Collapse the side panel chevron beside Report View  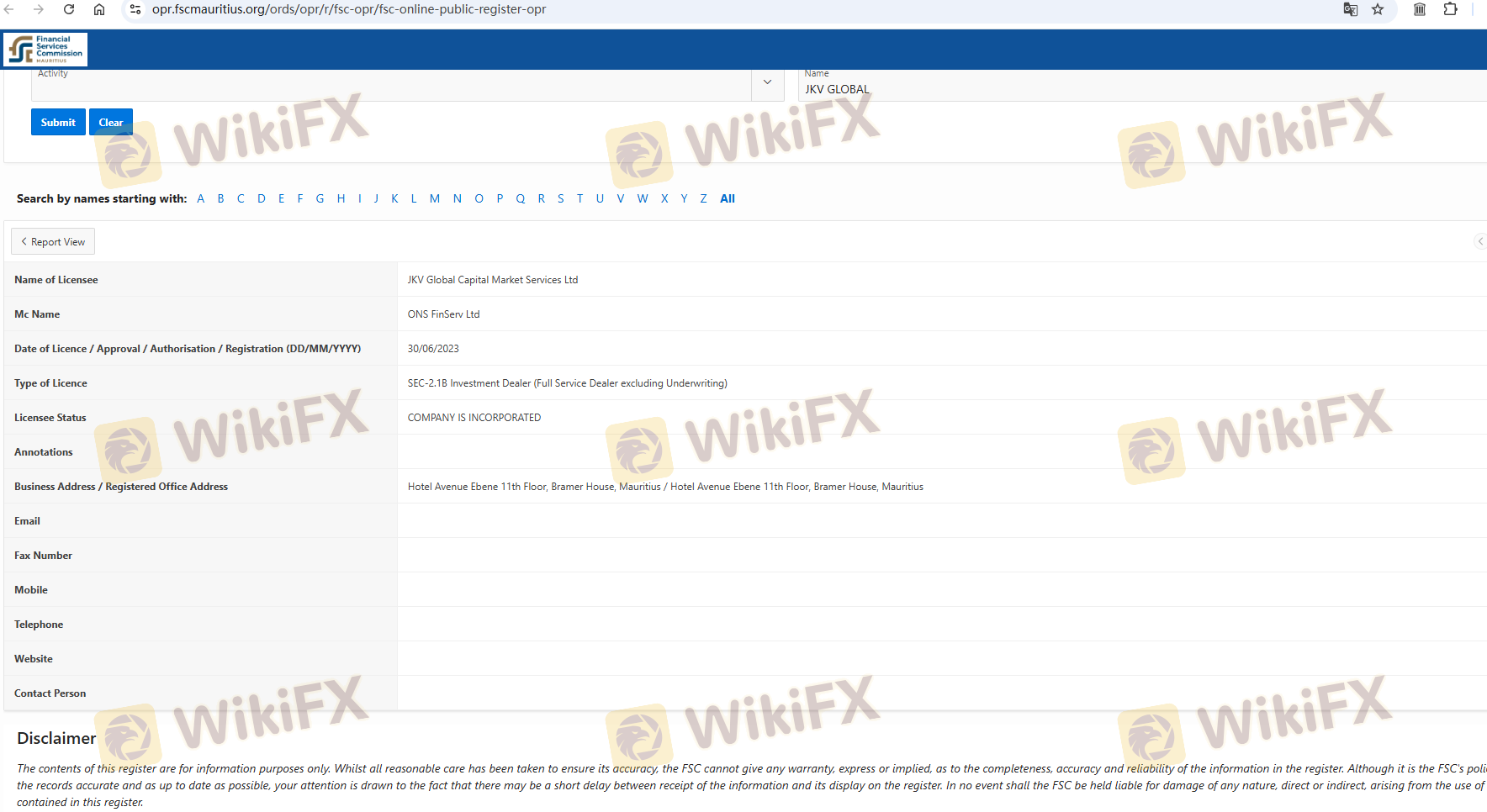click(x=1480, y=241)
